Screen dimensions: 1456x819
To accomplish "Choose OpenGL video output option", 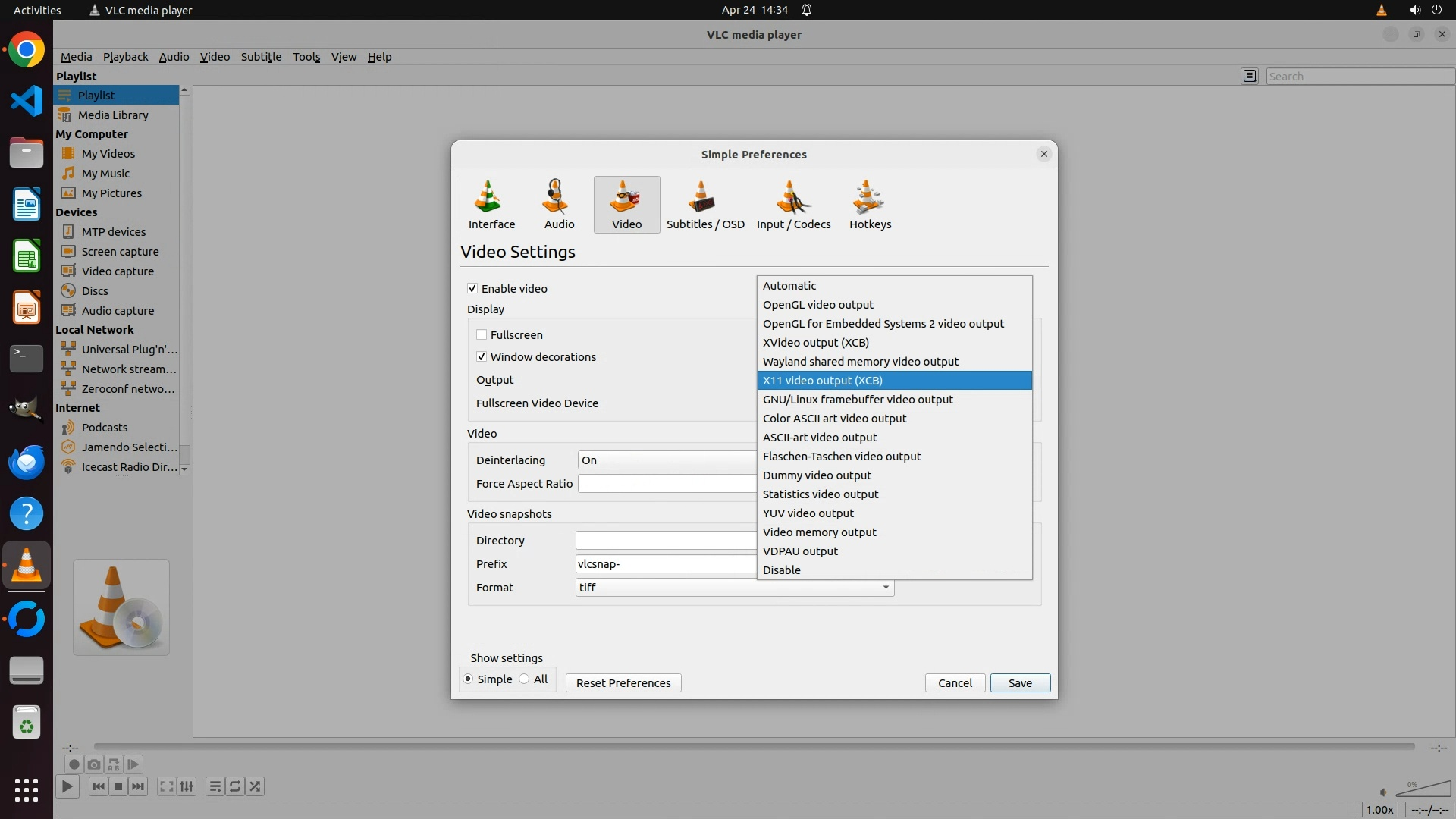I will (817, 305).
